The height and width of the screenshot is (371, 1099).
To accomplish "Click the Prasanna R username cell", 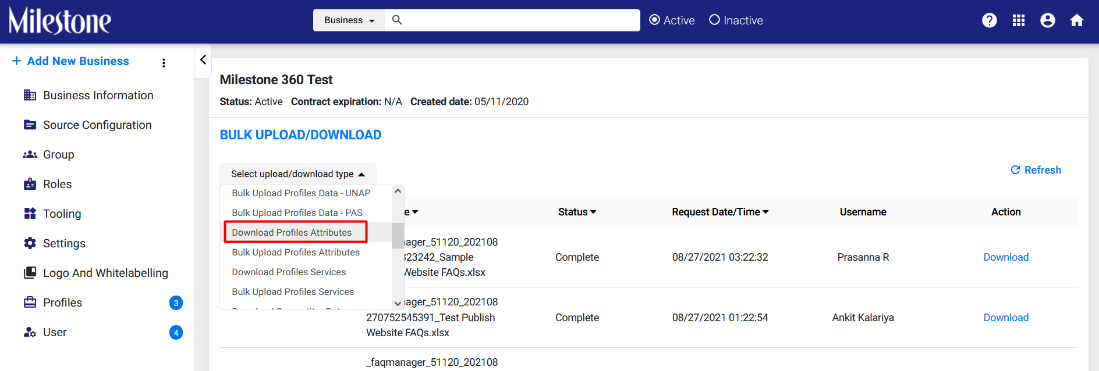I will [x=863, y=257].
